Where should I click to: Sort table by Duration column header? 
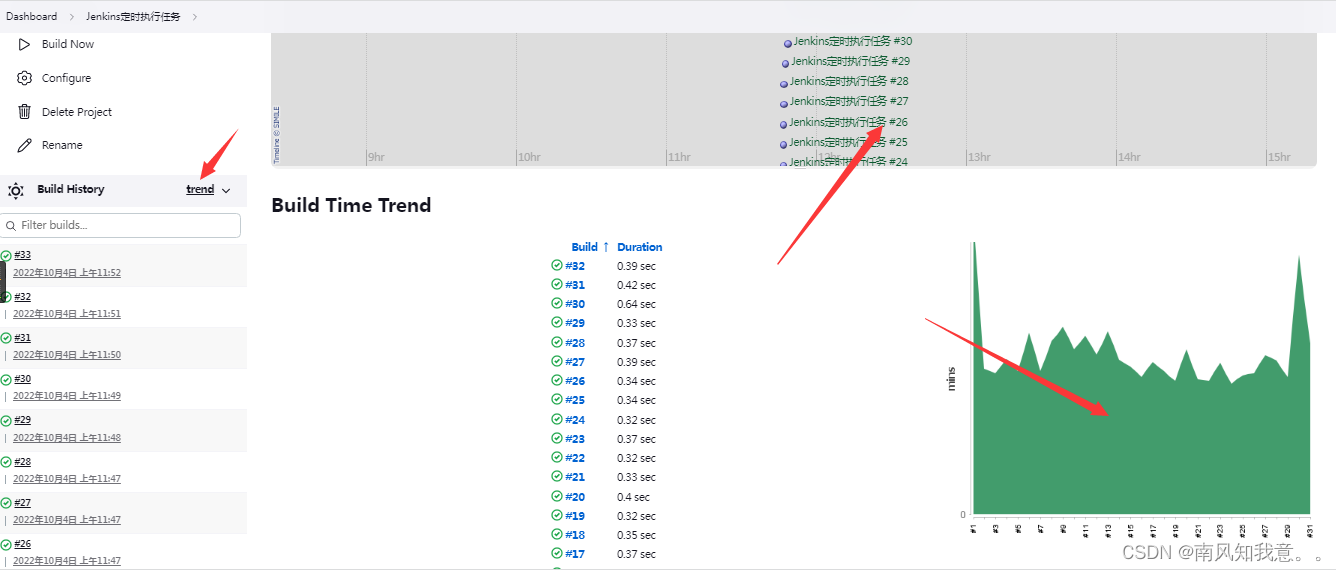tap(639, 247)
